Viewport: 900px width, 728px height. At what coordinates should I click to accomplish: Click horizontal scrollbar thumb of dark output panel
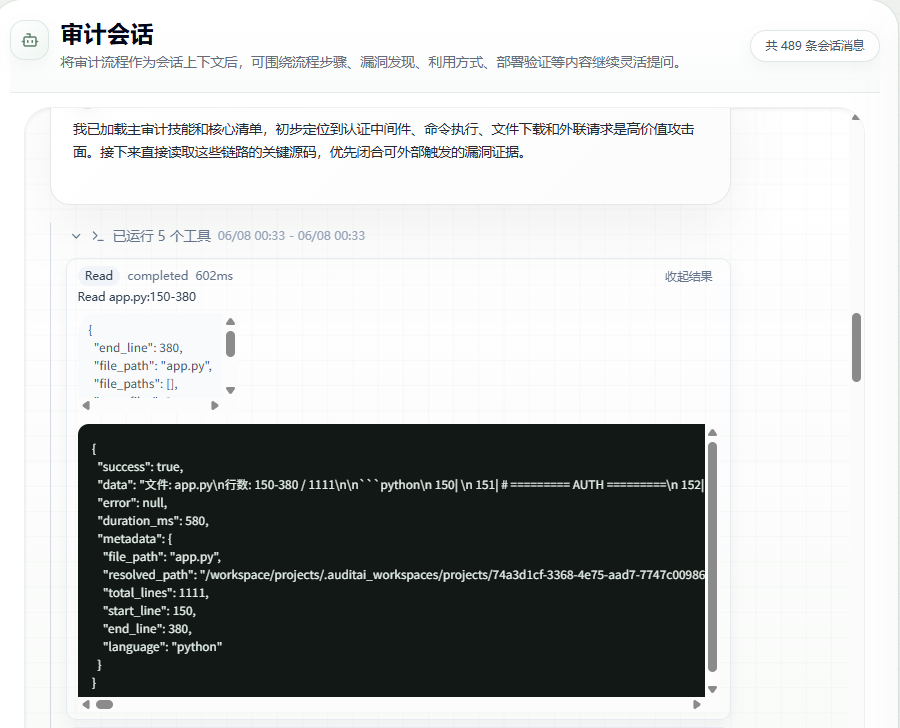[104, 704]
